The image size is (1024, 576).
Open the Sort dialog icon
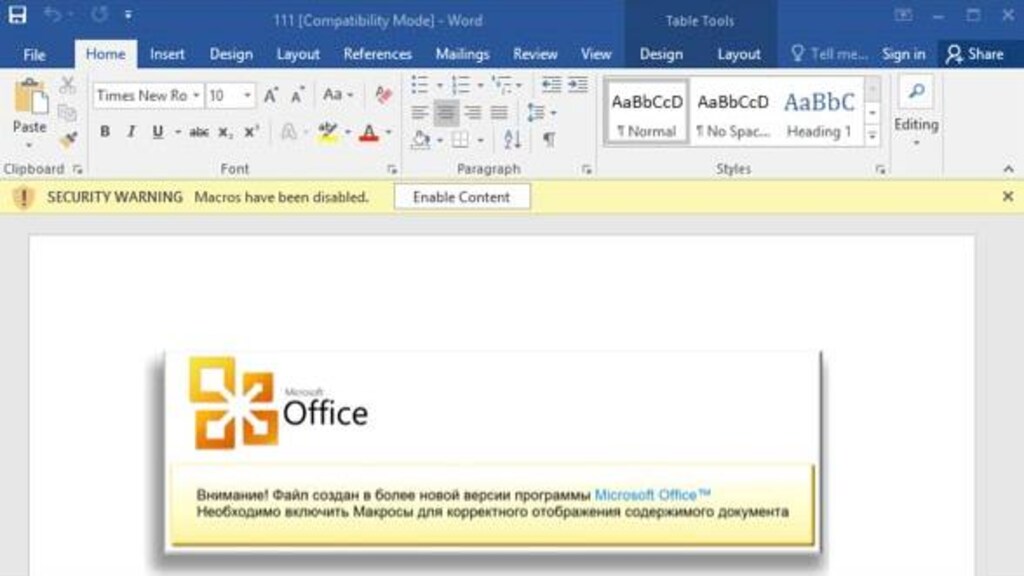[513, 139]
